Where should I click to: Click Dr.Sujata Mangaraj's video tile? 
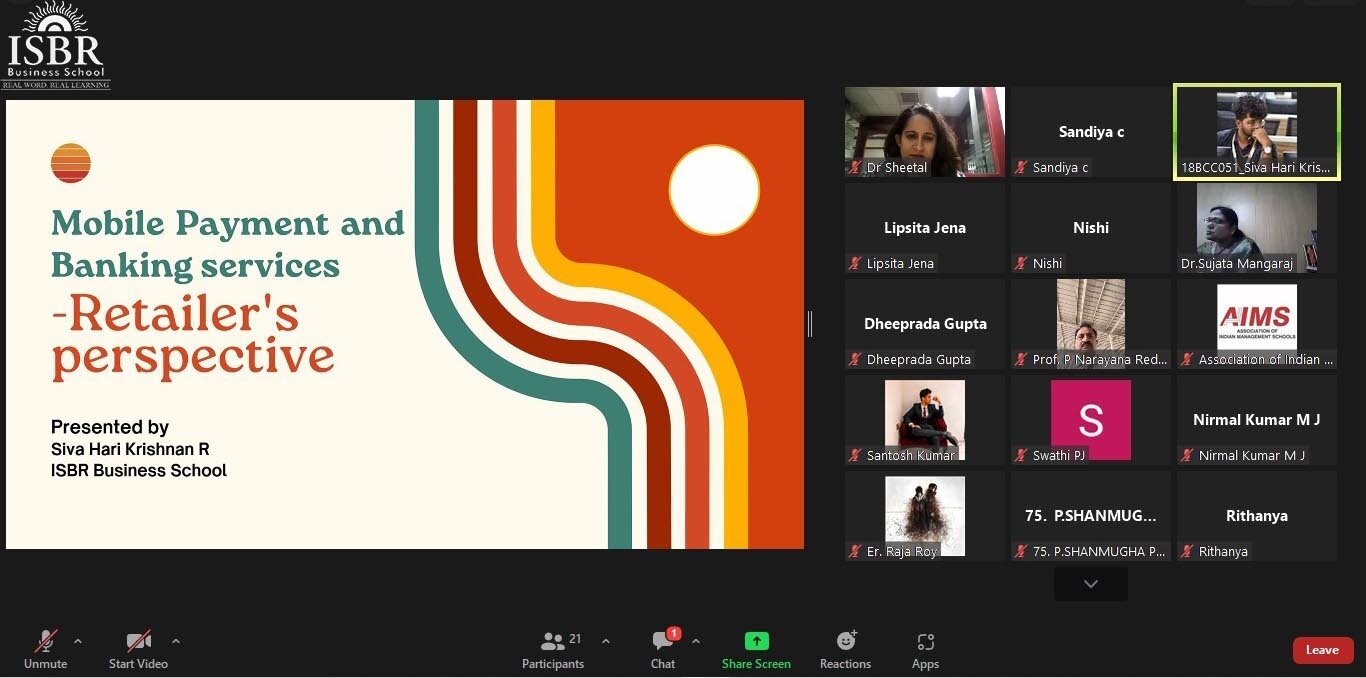1256,228
